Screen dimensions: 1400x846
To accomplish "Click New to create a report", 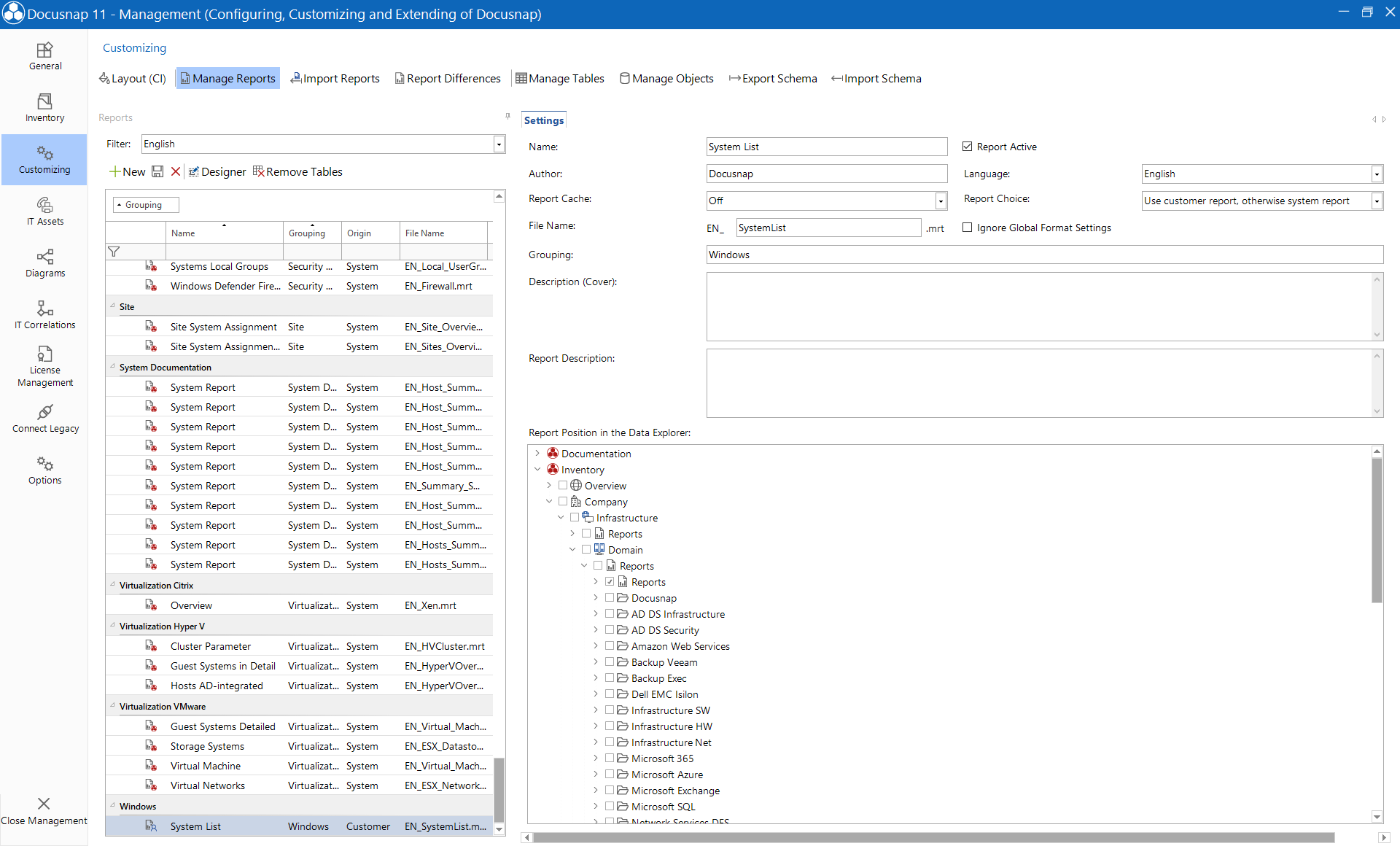I will tap(128, 171).
